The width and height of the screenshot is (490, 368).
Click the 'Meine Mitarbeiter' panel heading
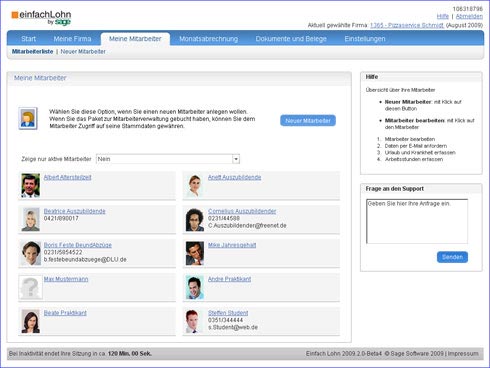40,78
